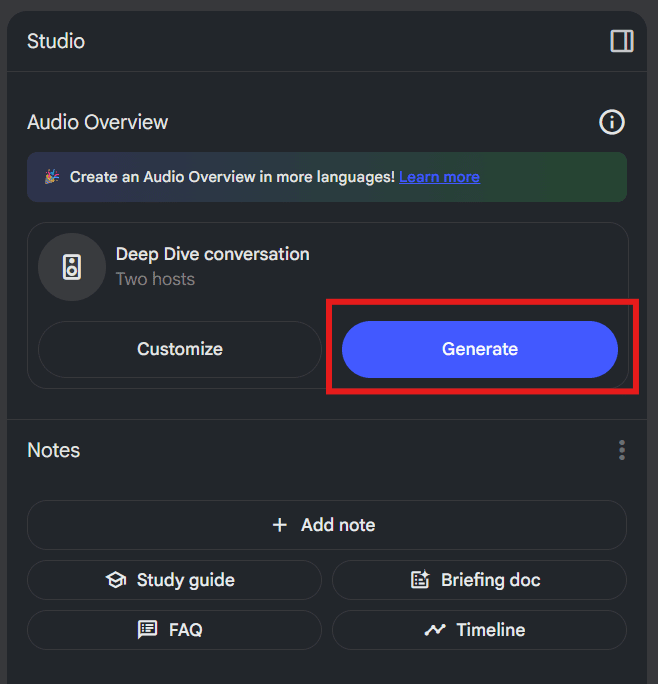Click the Audio Overview section heading
Viewport: 658px width, 684px height.
pyautogui.click(x=97, y=122)
